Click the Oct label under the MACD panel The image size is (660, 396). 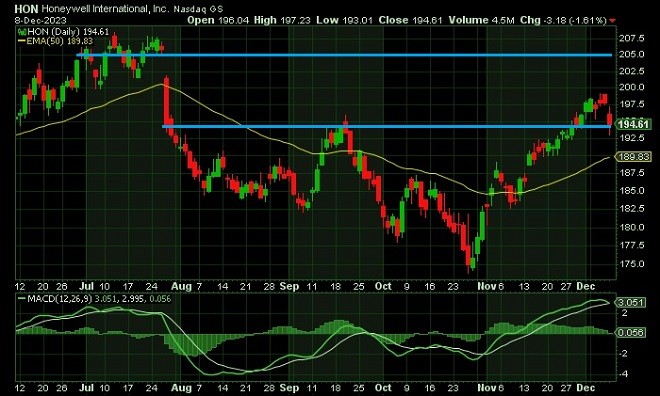(x=383, y=388)
